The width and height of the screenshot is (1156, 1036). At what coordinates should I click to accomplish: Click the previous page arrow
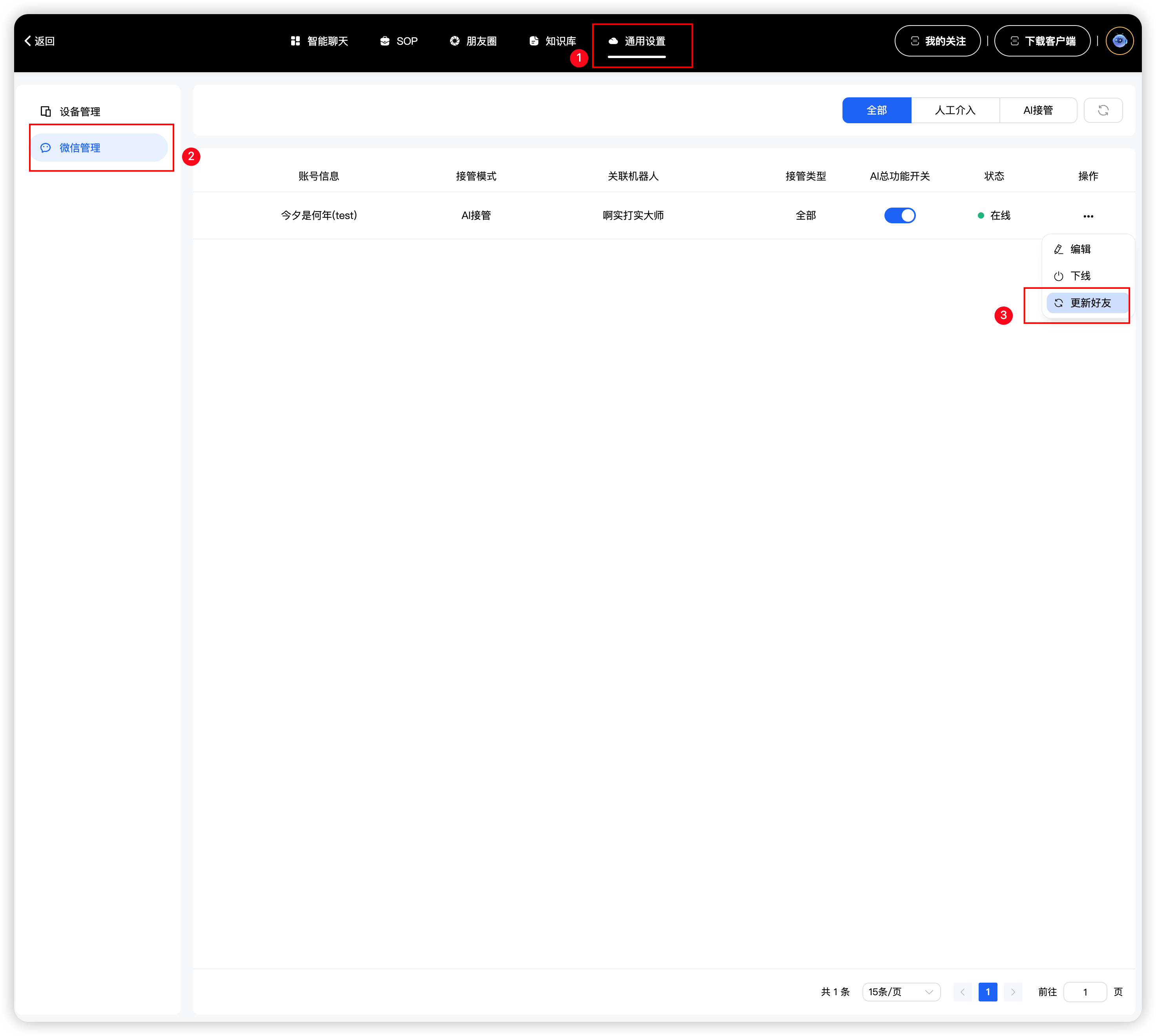pos(963,992)
